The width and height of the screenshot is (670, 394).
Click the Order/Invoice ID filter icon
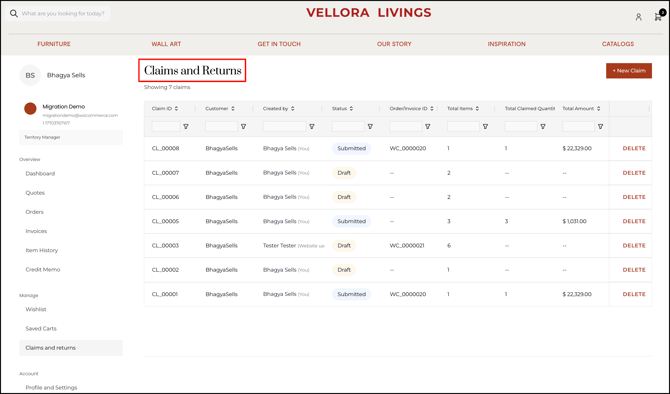pos(428,126)
